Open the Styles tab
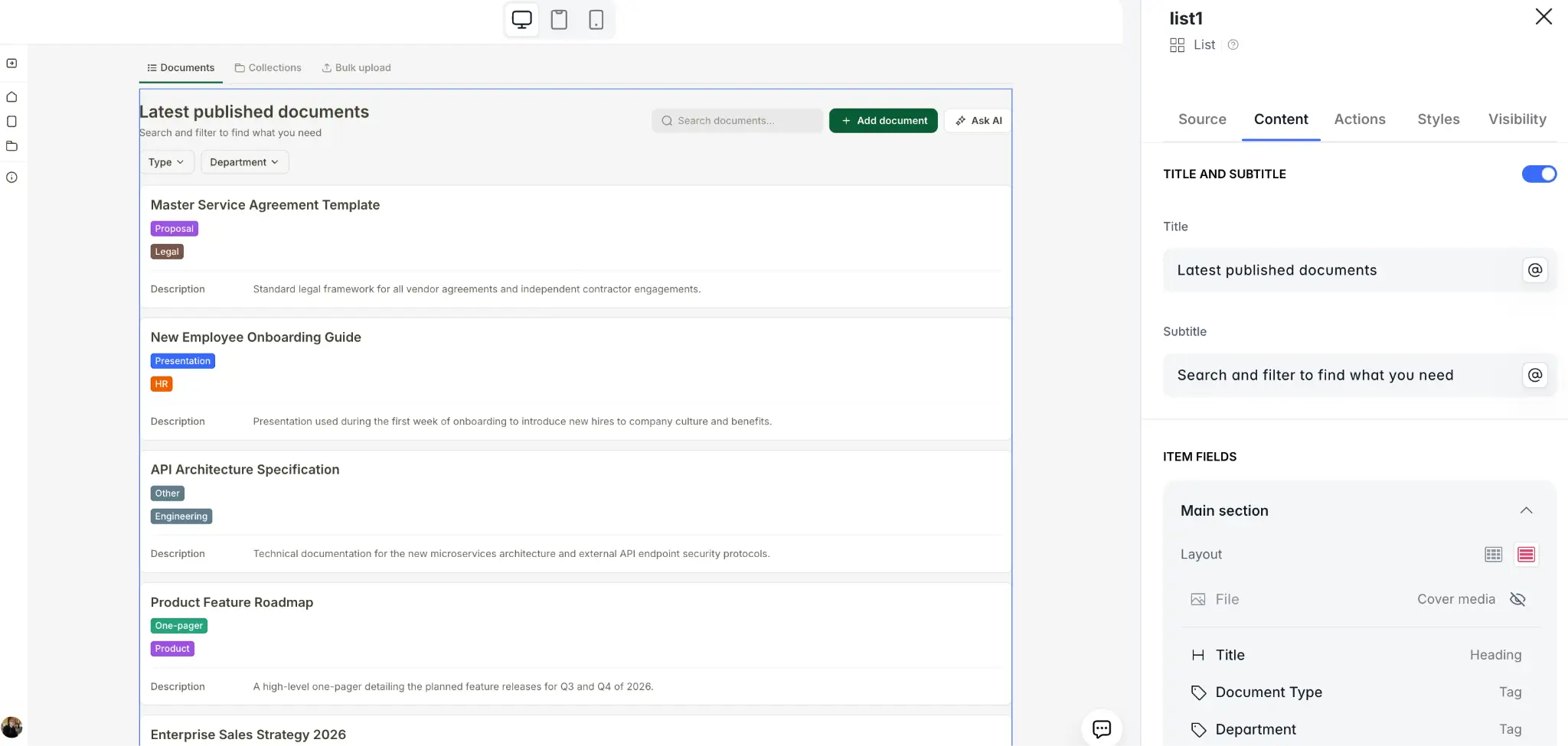This screenshot has width=1568, height=746. pos(1438,119)
